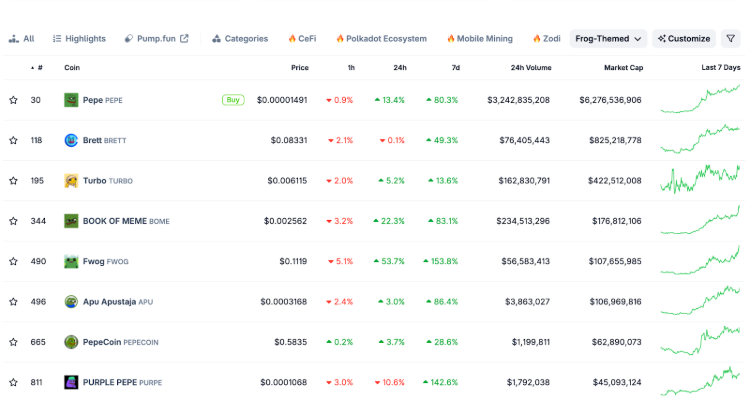
Task: Click market cap $45,093,124
Action: click(617, 382)
